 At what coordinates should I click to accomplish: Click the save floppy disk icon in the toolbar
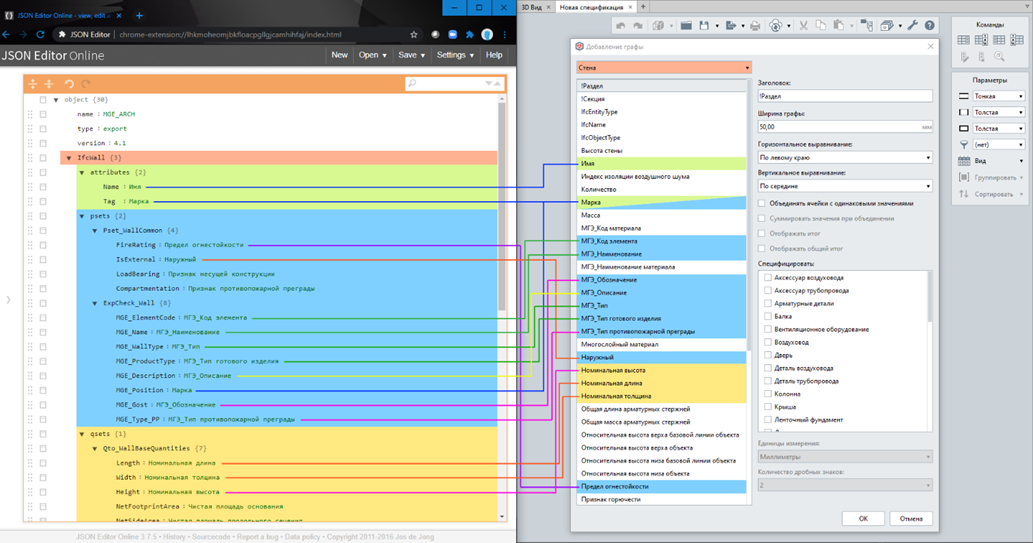pyautogui.click(x=706, y=26)
